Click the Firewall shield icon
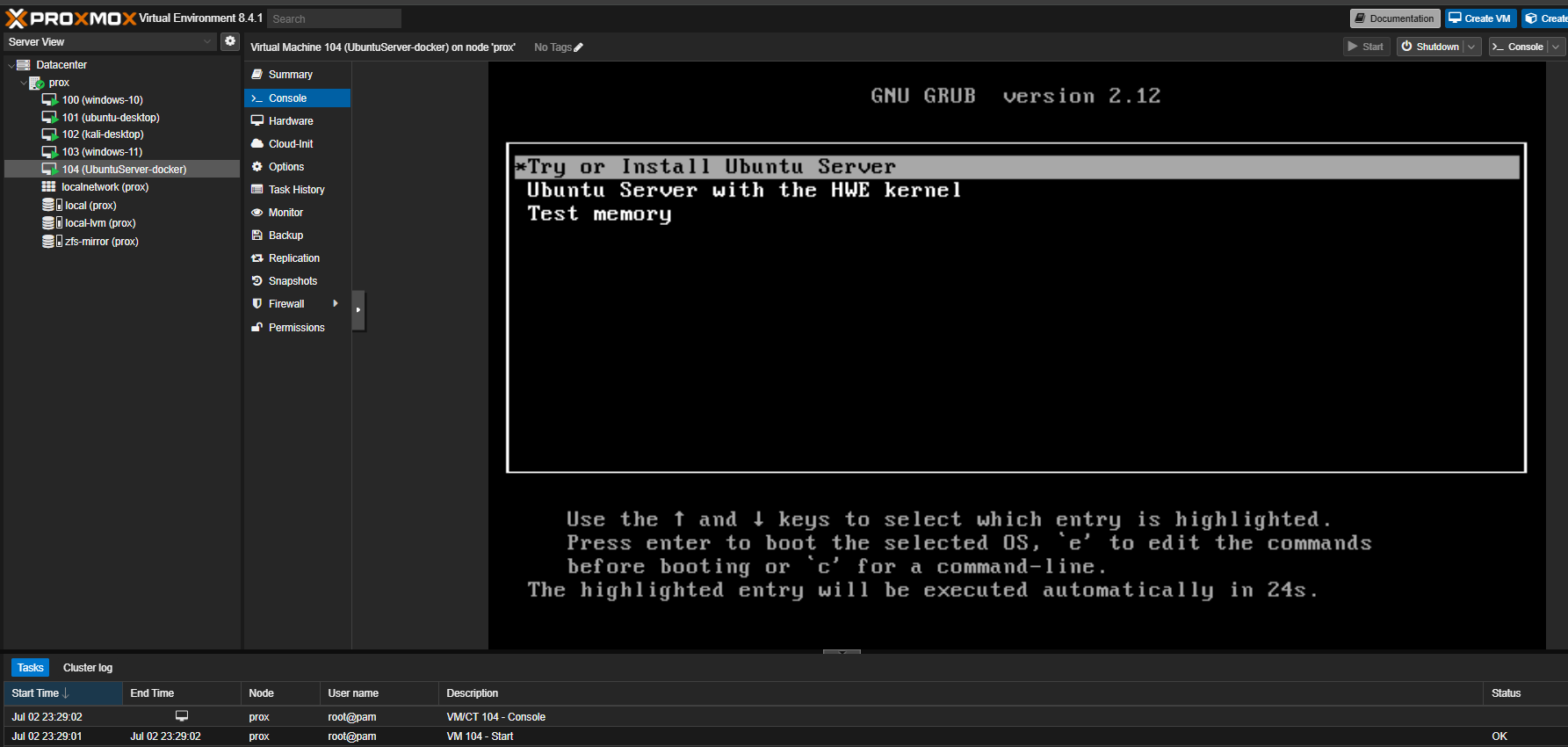This screenshot has width=1568, height=747. coord(257,304)
